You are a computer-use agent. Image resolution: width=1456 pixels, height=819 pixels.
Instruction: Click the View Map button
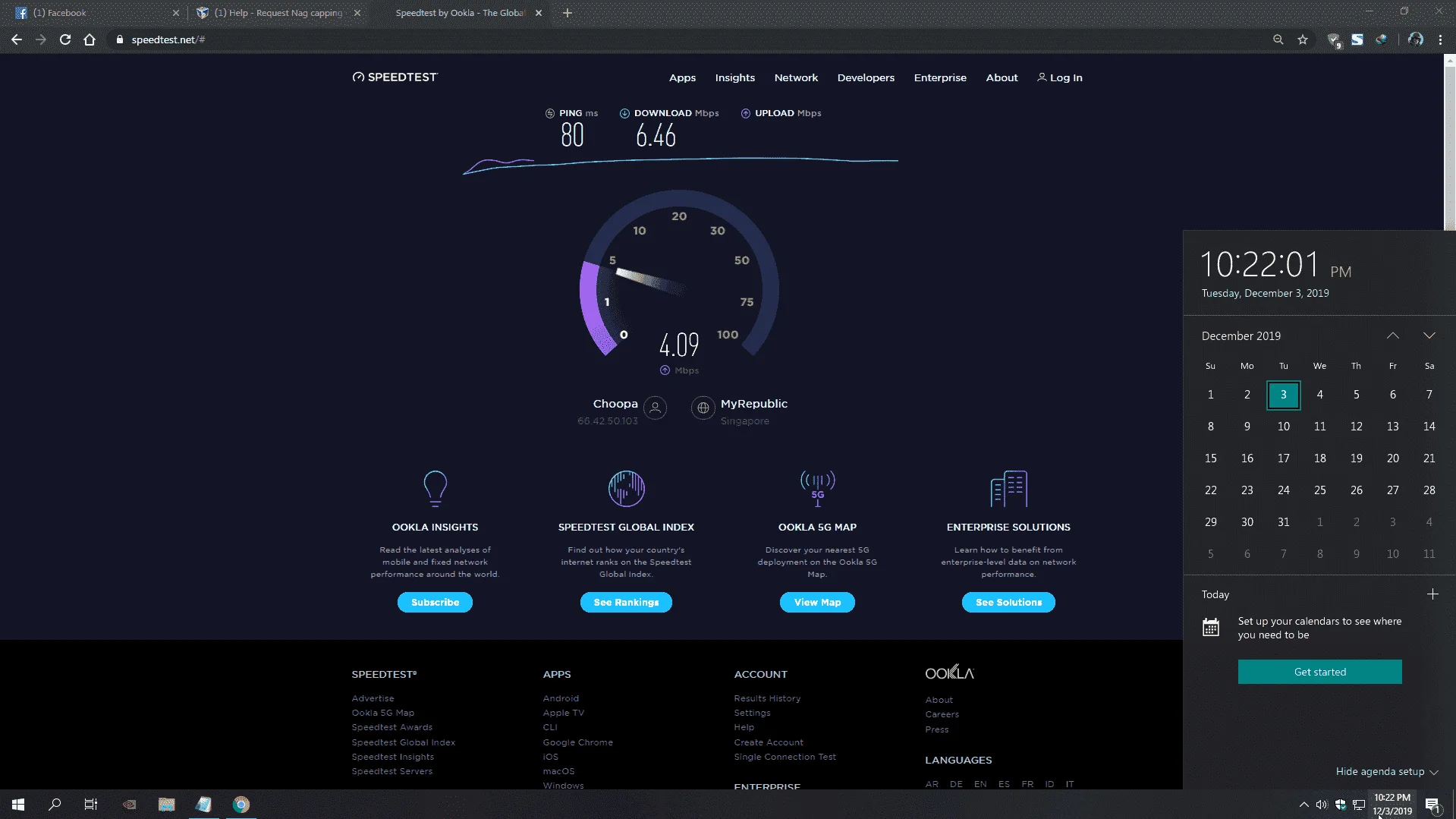click(x=817, y=602)
